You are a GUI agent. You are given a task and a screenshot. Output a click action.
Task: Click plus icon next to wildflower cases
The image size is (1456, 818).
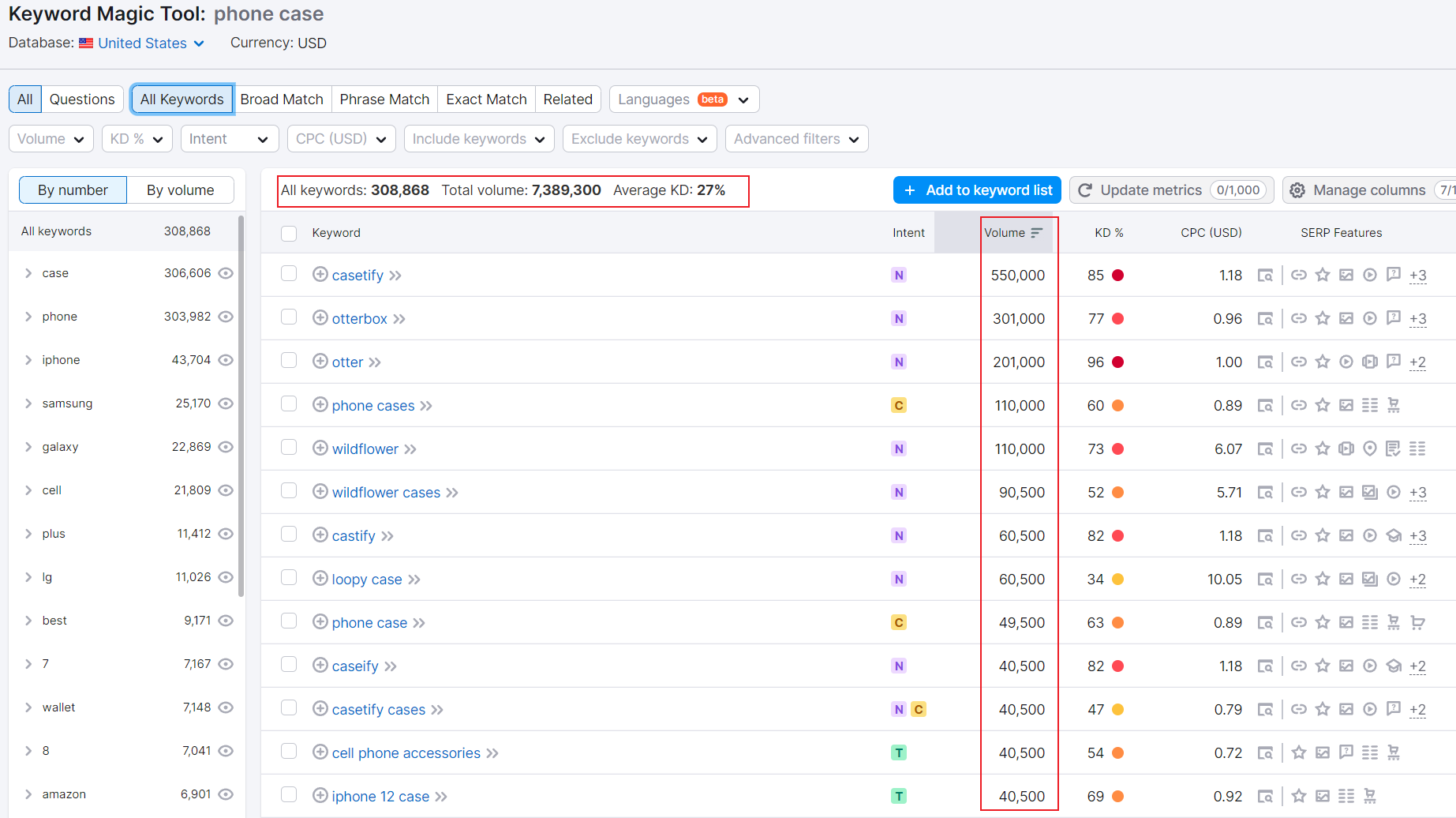pos(320,491)
